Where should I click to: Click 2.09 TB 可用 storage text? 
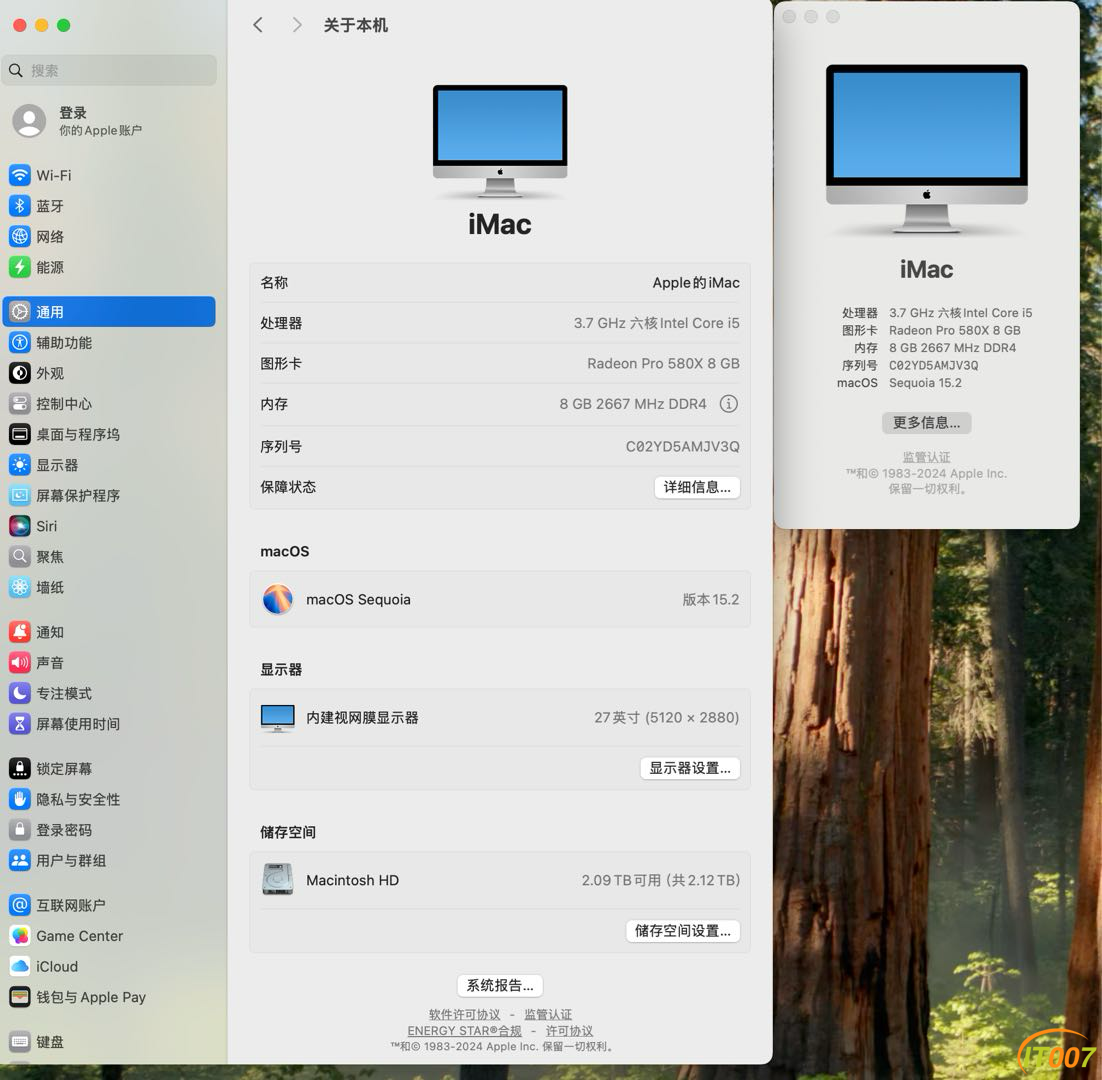pos(661,880)
